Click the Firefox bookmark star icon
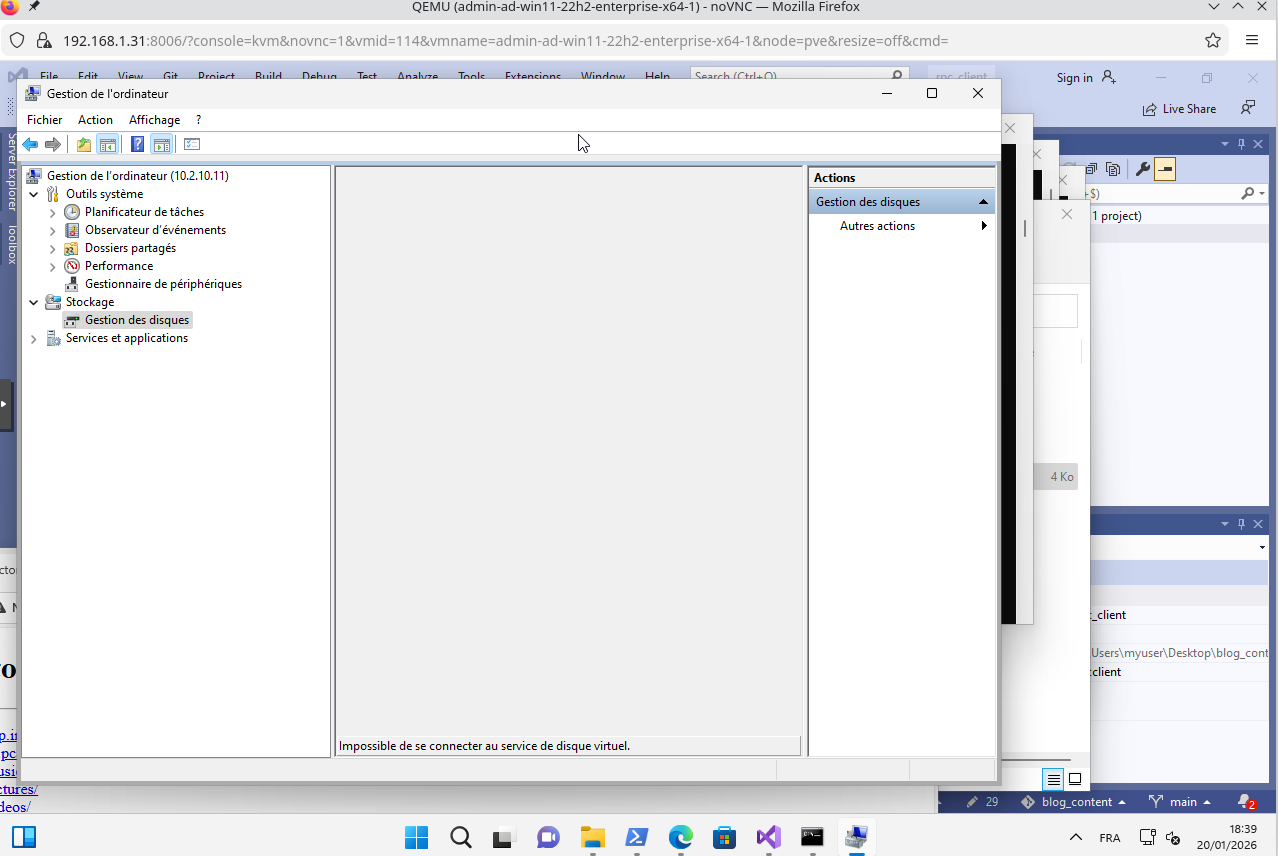1278x856 pixels. pos(1213,41)
